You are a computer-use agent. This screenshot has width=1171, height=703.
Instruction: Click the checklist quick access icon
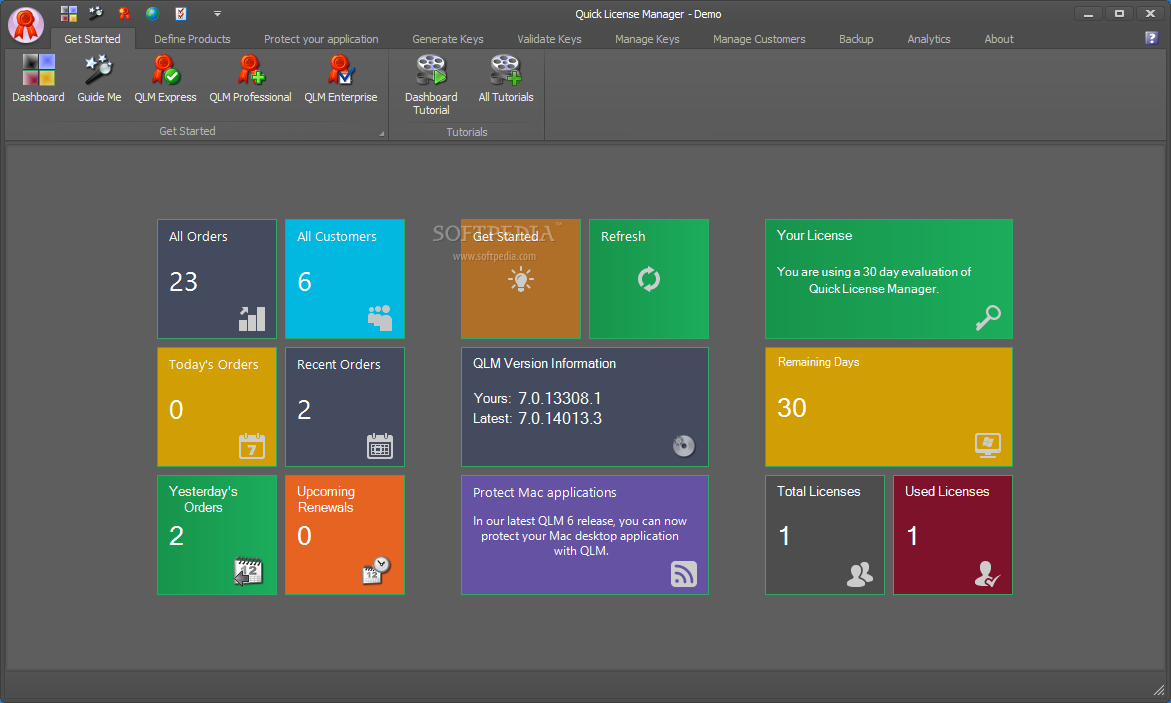[181, 13]
